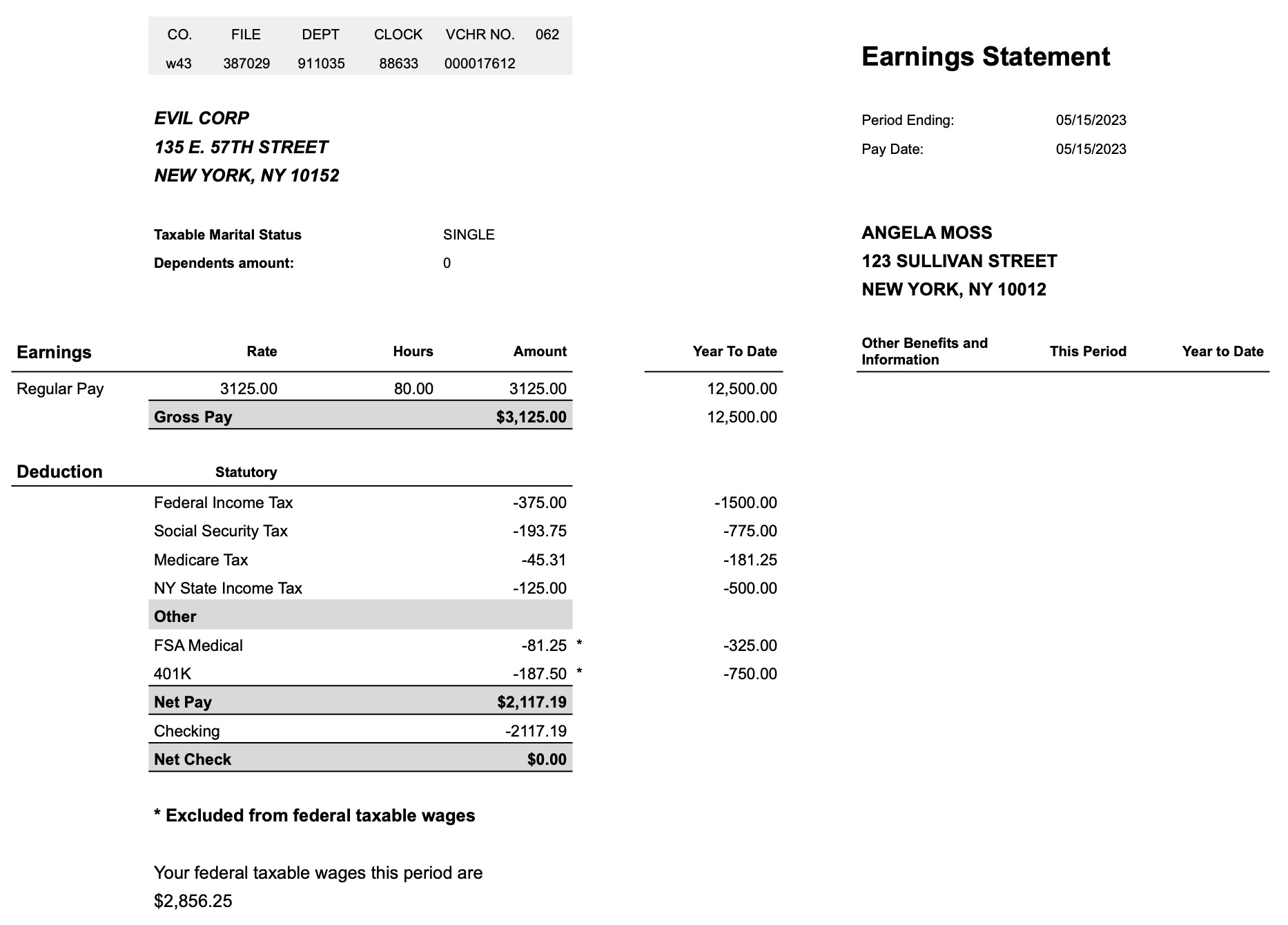Click the company name EVIL CORP
1288x925 pixels.
click(x=202, y=118)
